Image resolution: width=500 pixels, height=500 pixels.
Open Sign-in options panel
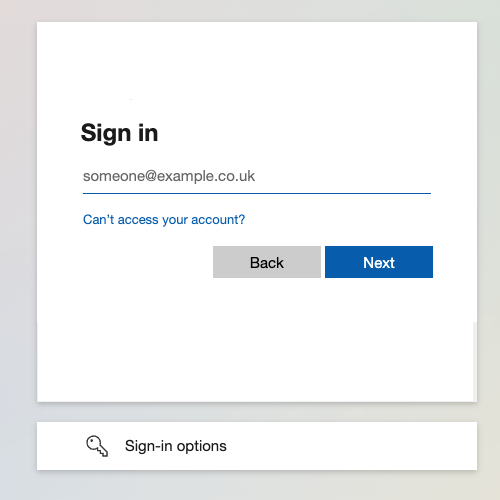257,446
